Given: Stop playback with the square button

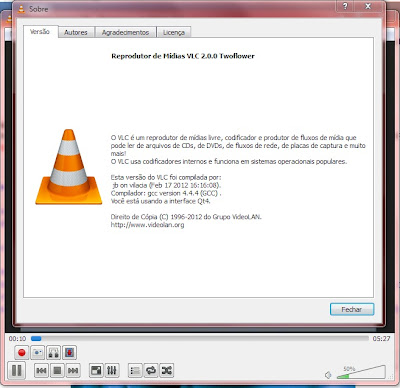Looking at the screenshot, I should 57,370.
